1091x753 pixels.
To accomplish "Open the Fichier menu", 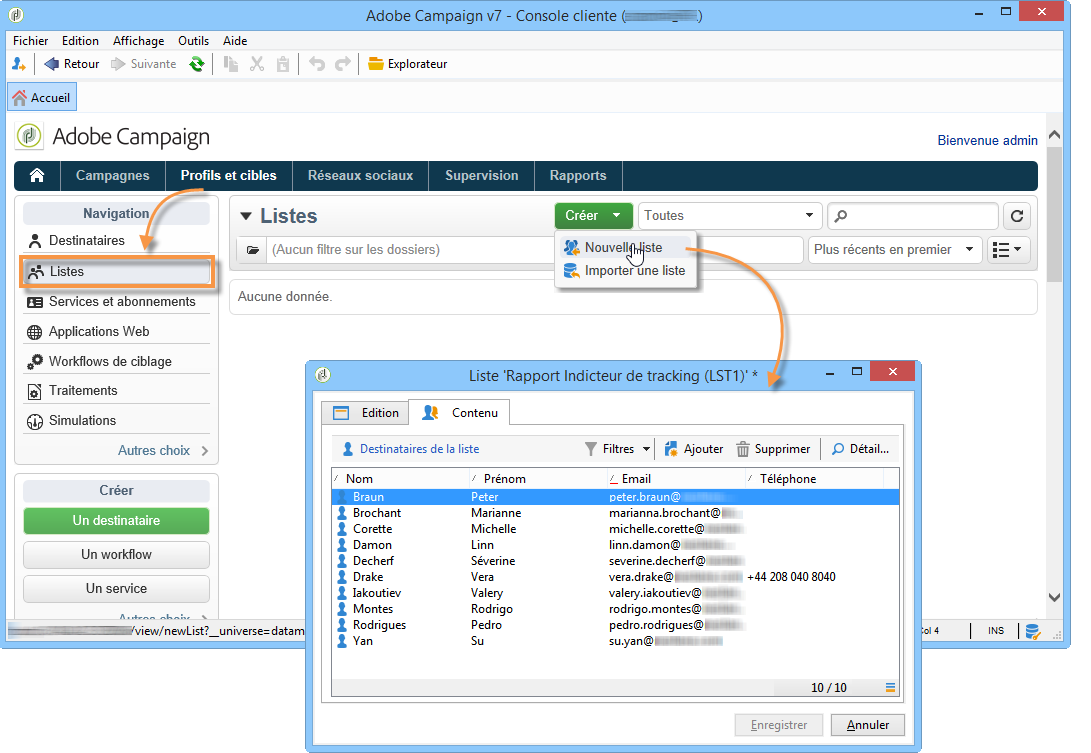I will point(31,40).
